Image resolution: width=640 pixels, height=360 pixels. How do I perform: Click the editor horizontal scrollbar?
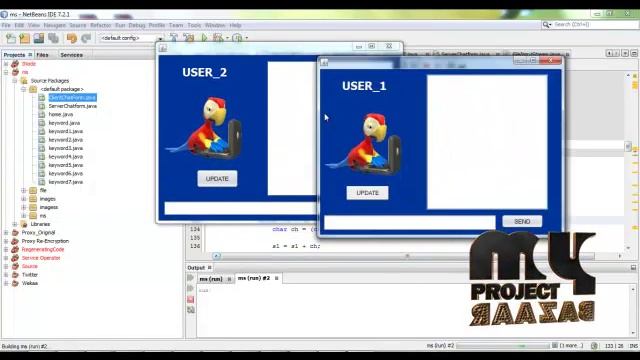408,256
